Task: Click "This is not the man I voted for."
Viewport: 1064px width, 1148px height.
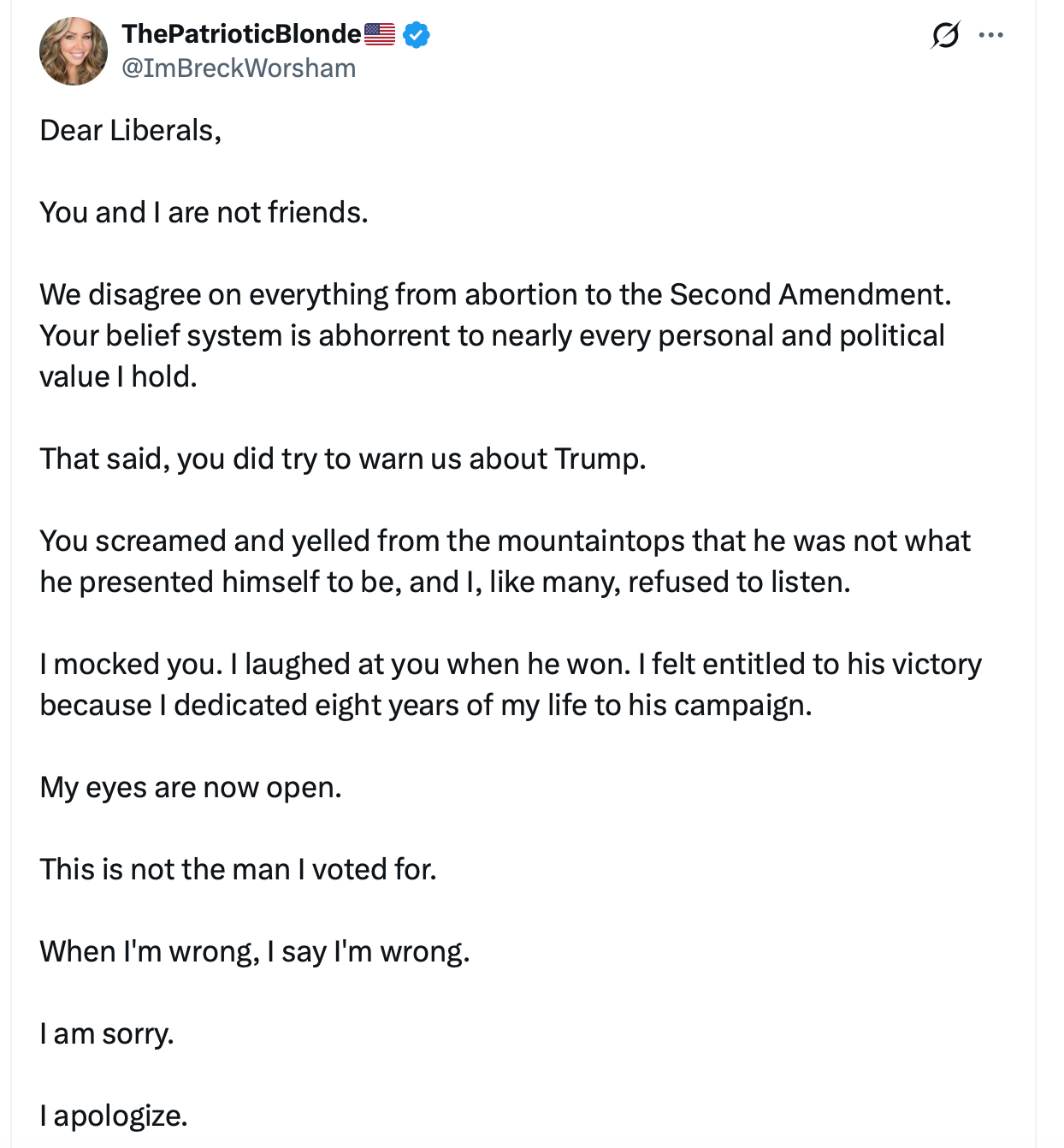Action: 238,870
